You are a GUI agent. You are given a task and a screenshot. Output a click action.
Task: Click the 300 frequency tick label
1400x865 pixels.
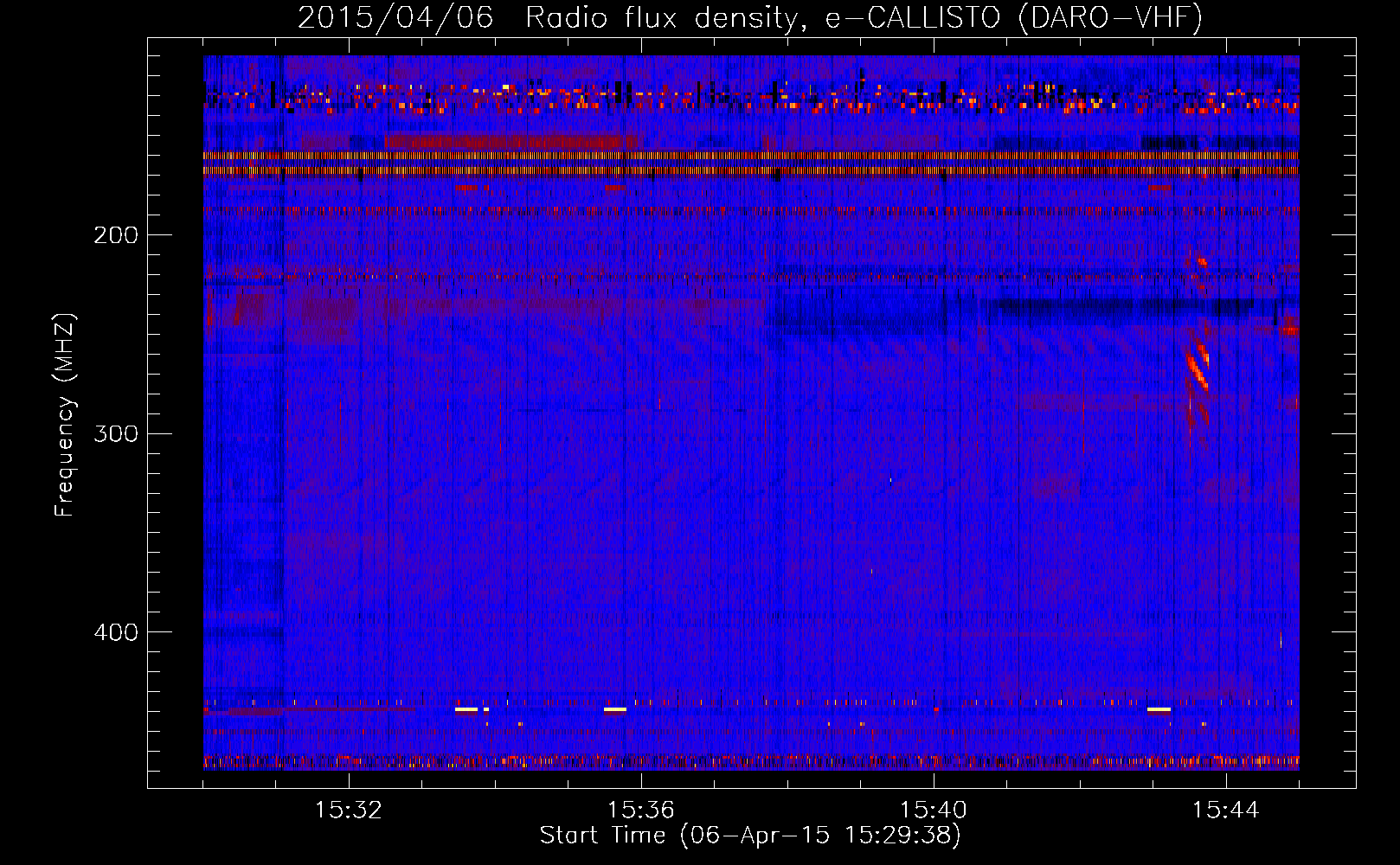[116, 433]
